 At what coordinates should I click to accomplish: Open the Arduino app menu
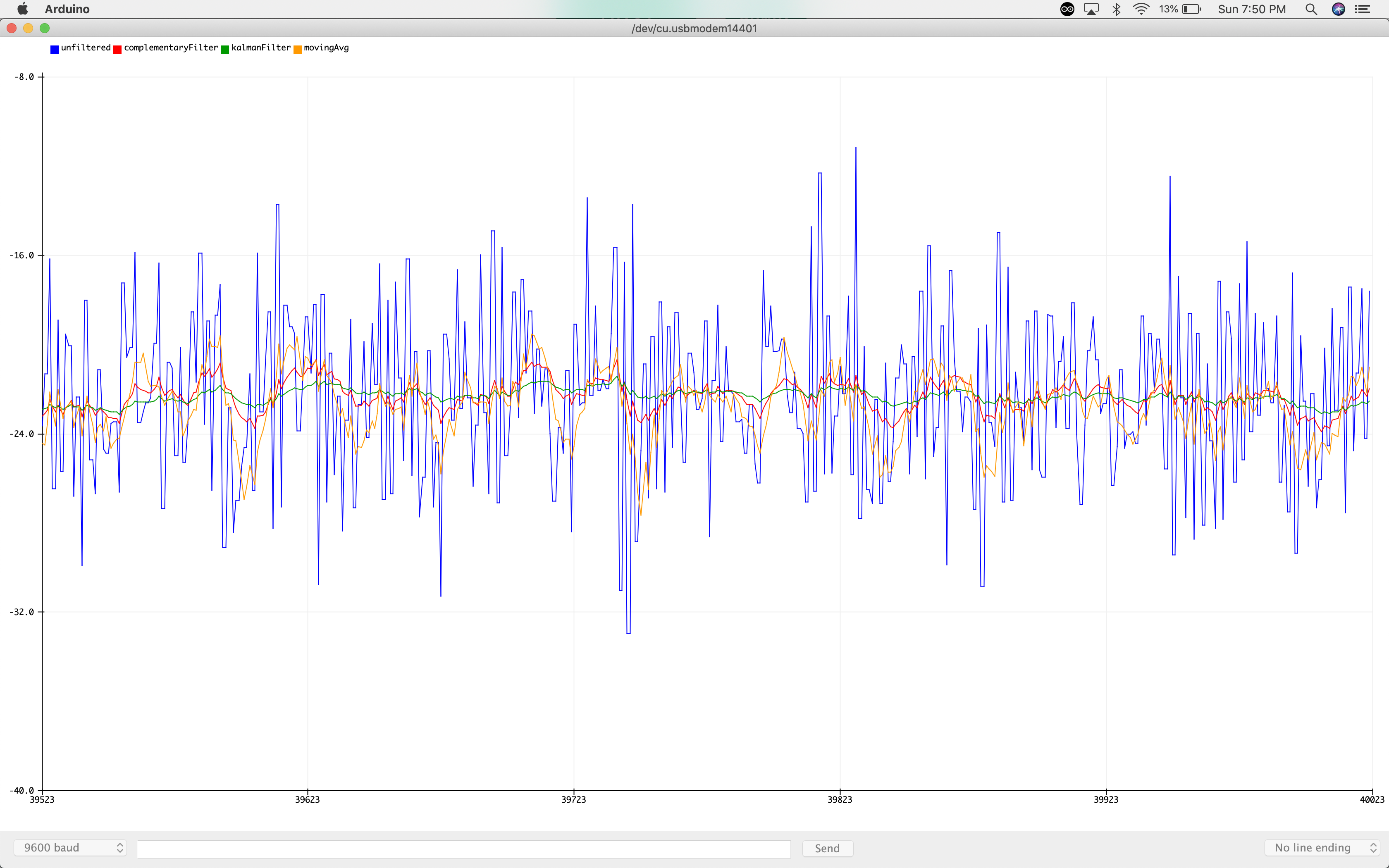[x=67, y=9]
